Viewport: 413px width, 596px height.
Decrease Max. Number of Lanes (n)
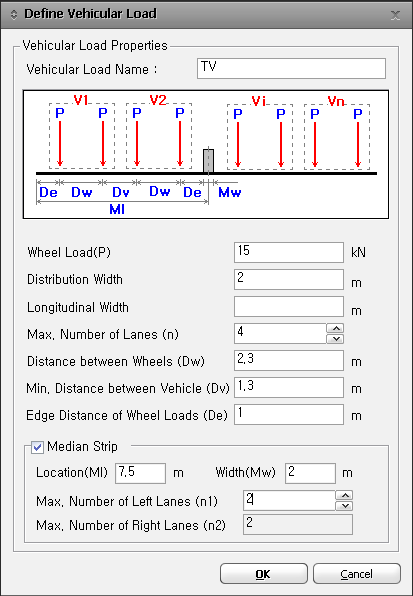335,339
